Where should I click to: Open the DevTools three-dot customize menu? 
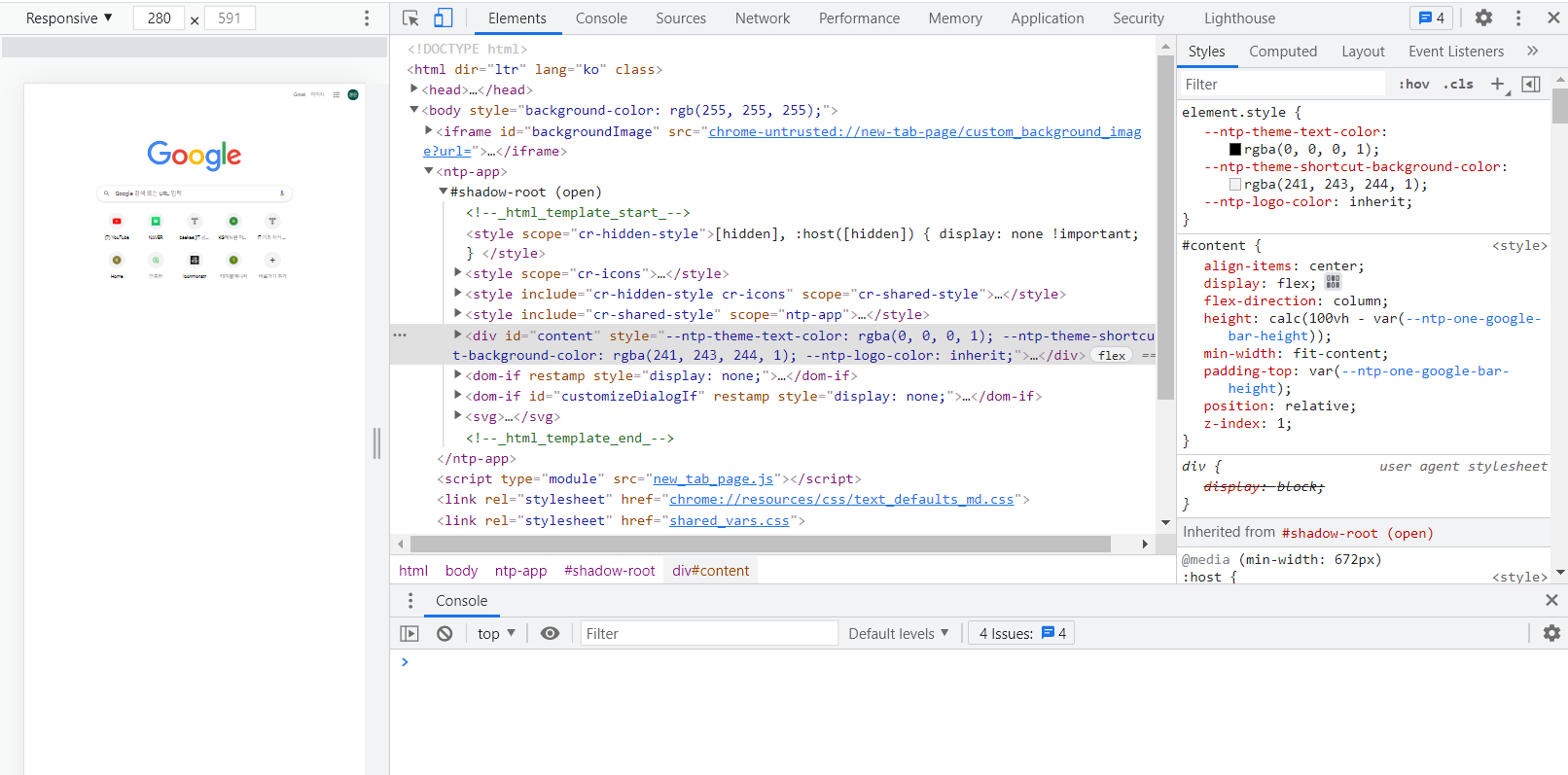[1517, 18]
